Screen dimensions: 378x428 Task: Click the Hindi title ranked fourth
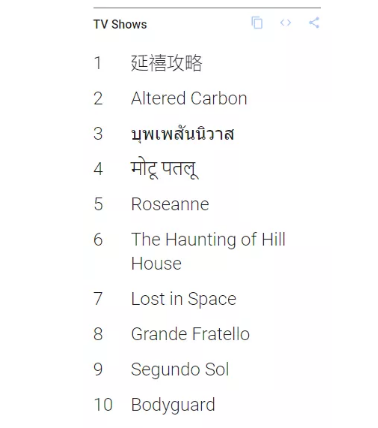click(x=164, y=169)
